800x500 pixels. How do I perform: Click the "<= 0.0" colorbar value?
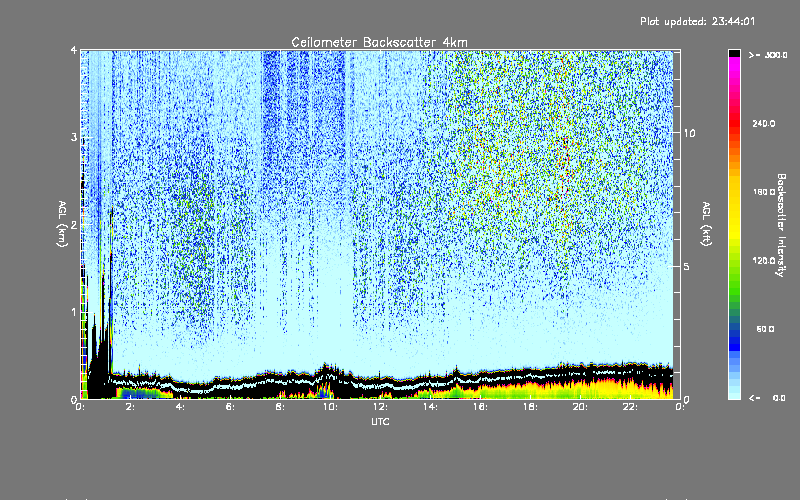767,398
